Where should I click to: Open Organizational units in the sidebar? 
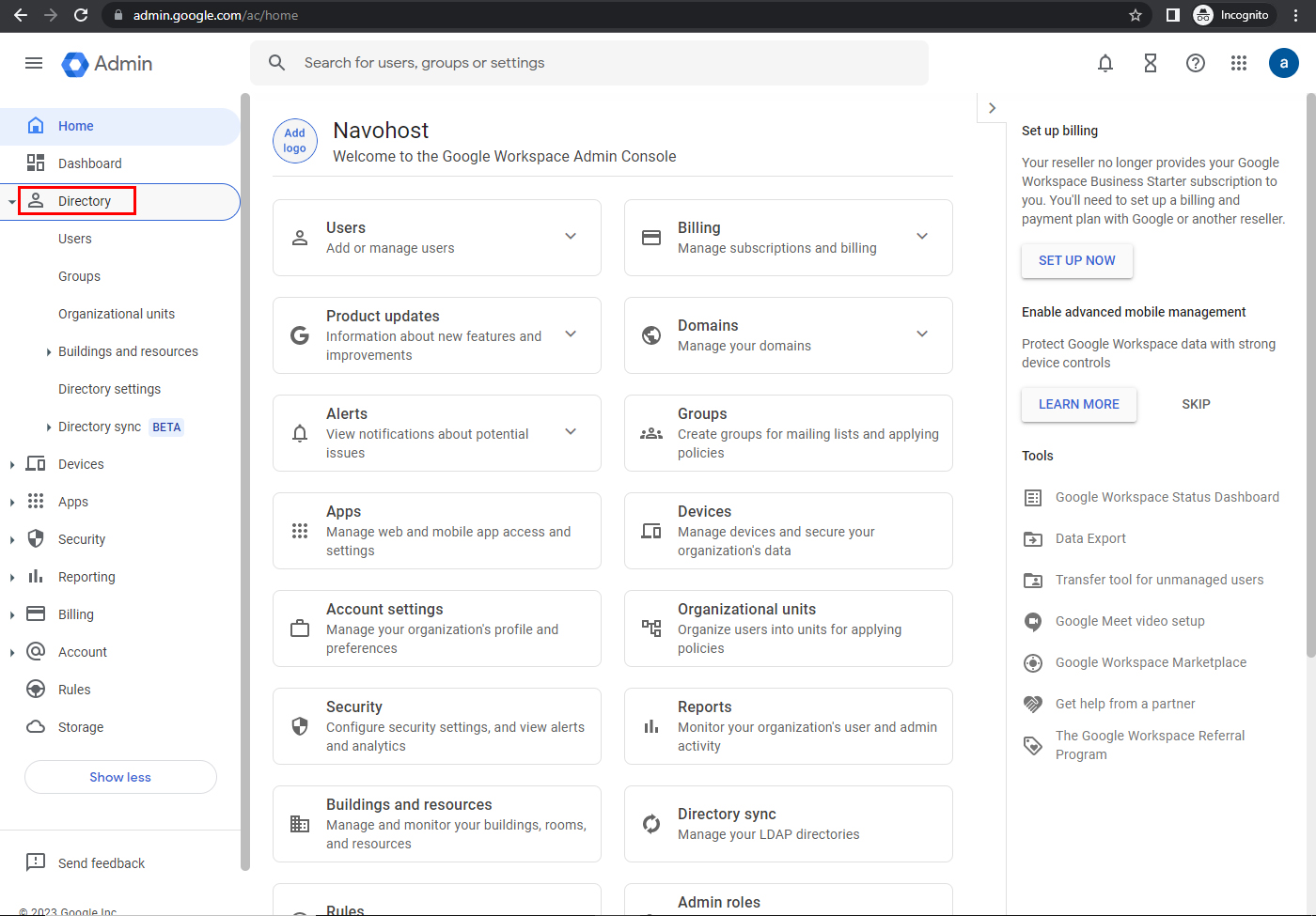[117, 314]
